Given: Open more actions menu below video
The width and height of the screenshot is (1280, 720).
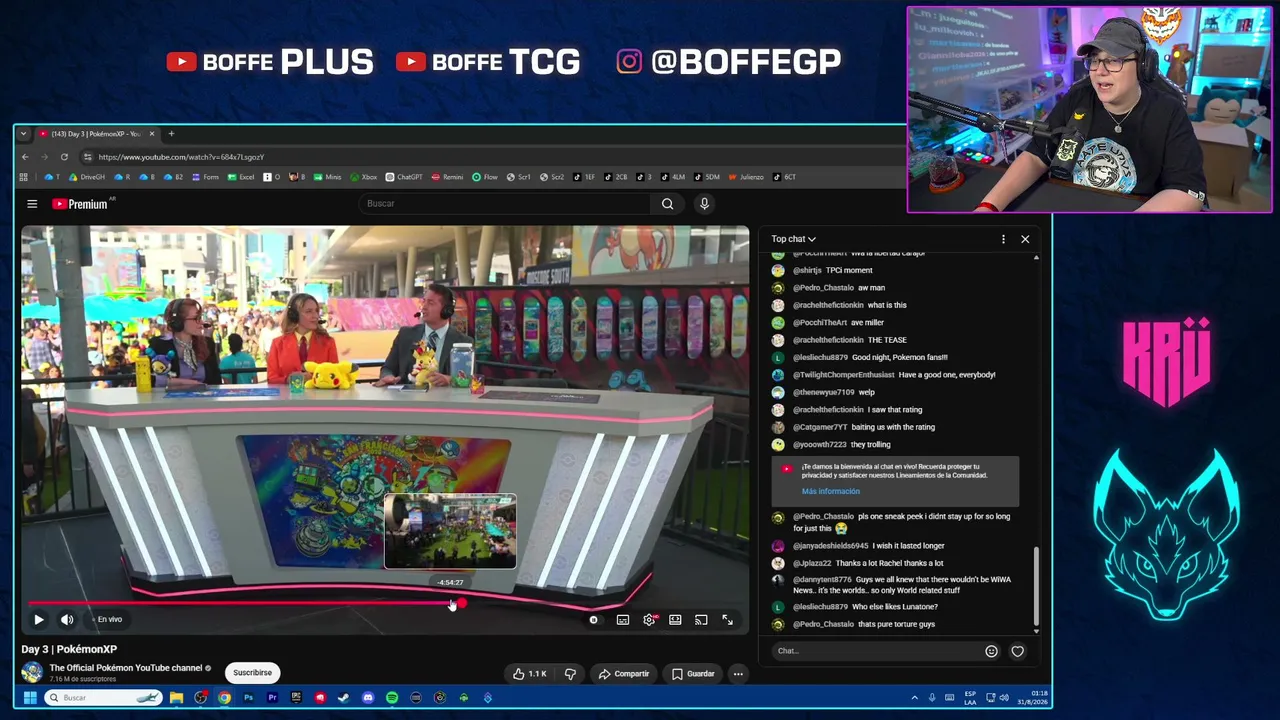Looking at the screenshot, I should [738, 674].
